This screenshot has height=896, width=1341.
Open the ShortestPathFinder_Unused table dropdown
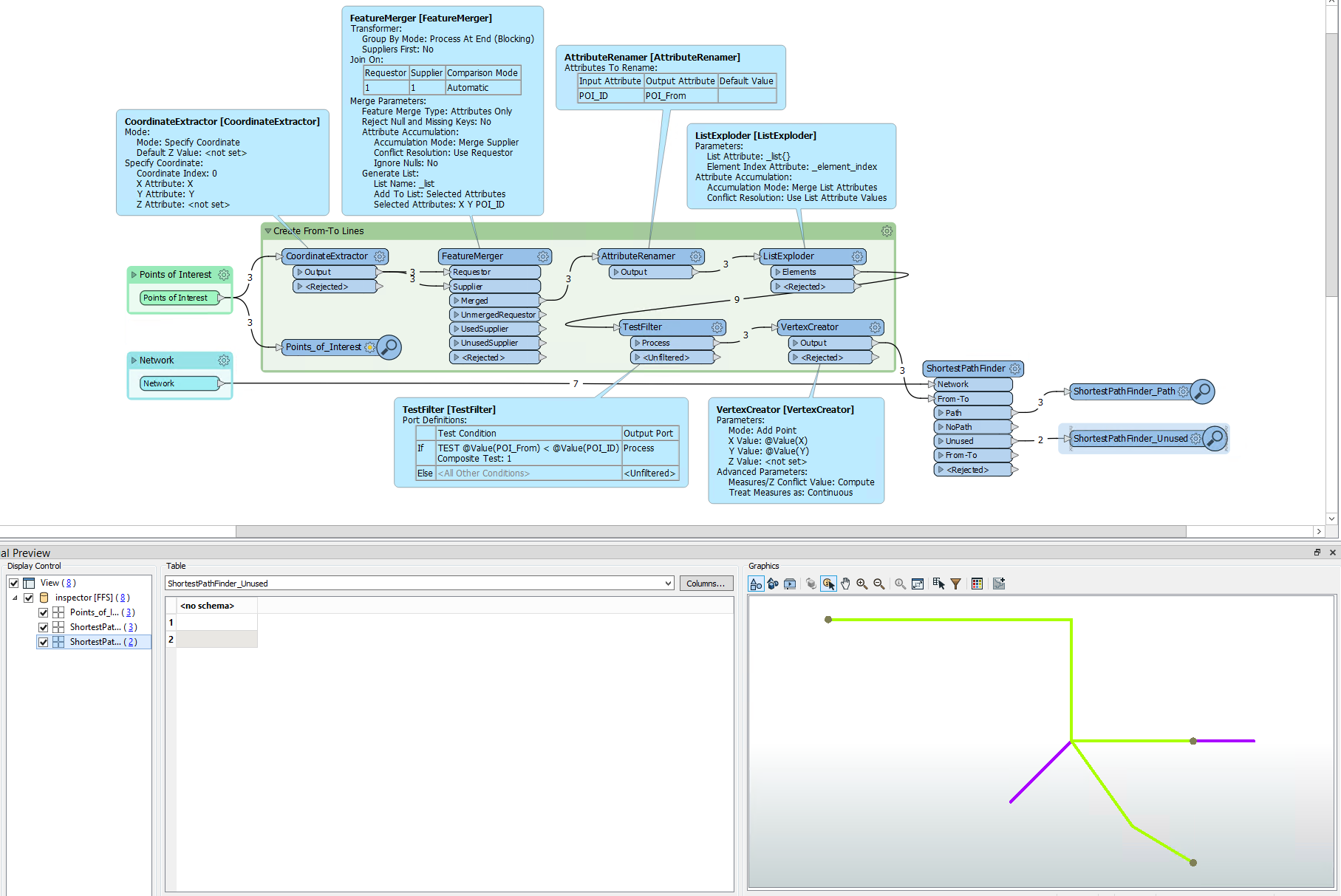pos(668,584)
